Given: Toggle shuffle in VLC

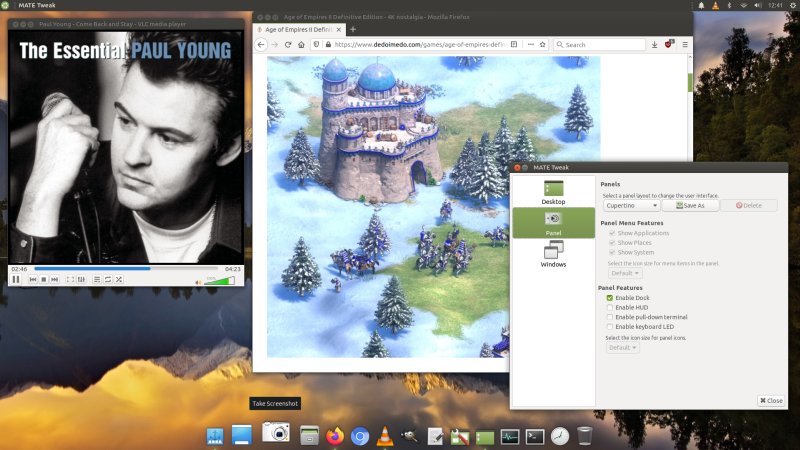Looking at the screenshot, I should click(x=119, y=280).
